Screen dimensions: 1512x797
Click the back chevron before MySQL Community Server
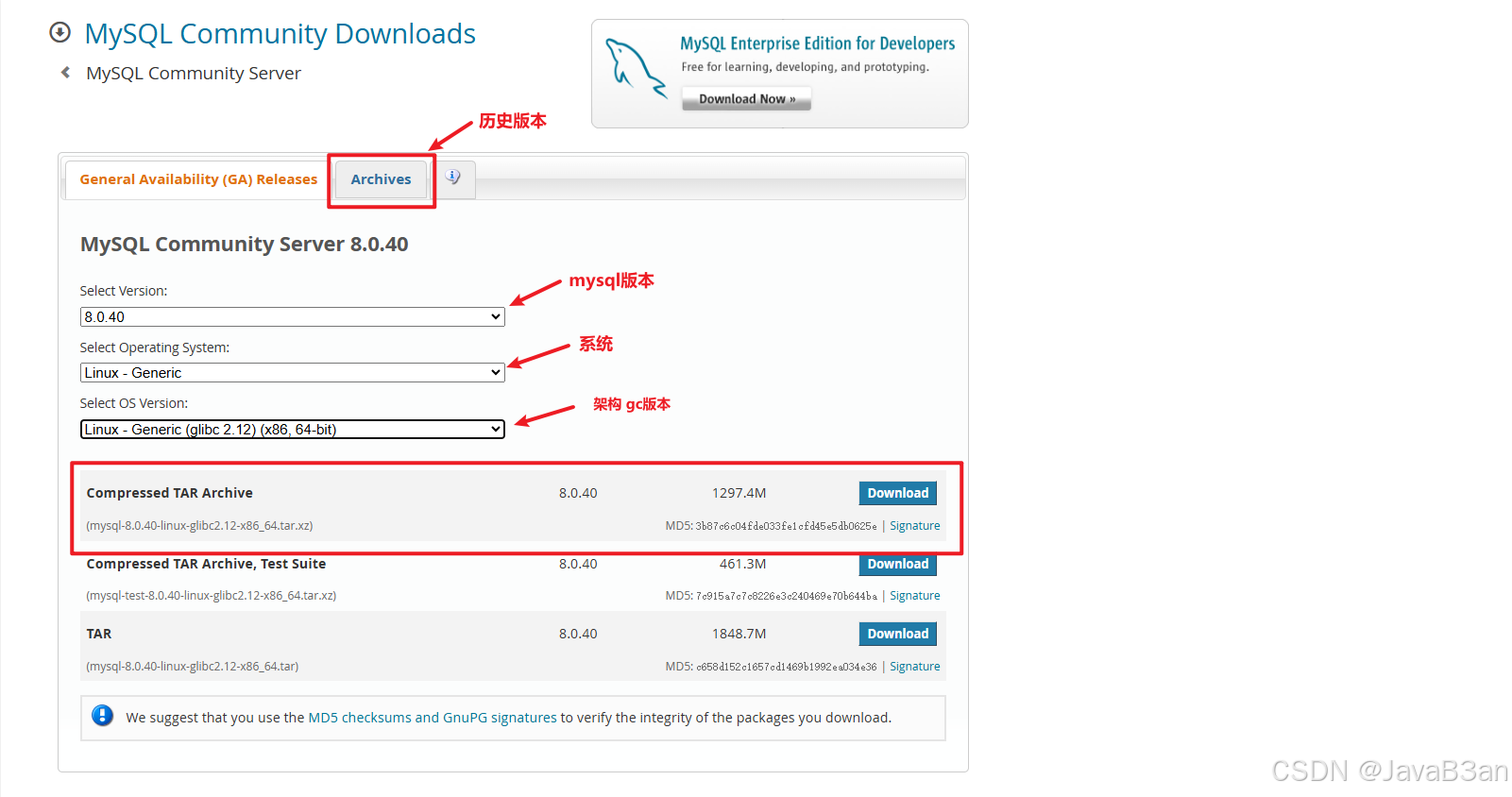coord(65,73)
